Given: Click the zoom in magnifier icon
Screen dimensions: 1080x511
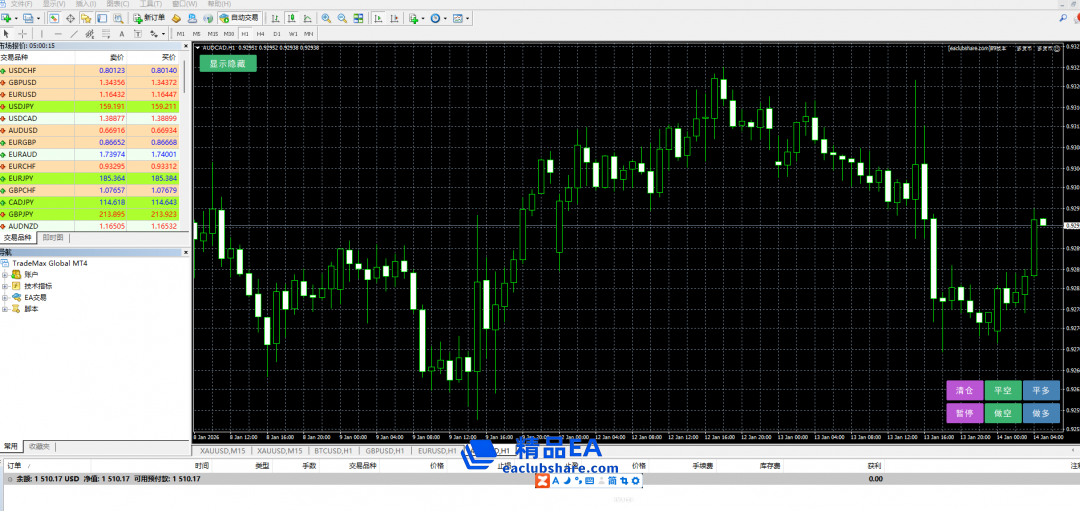Looking at the screenshot, I should pyautogui.click(x=326, y=18).
